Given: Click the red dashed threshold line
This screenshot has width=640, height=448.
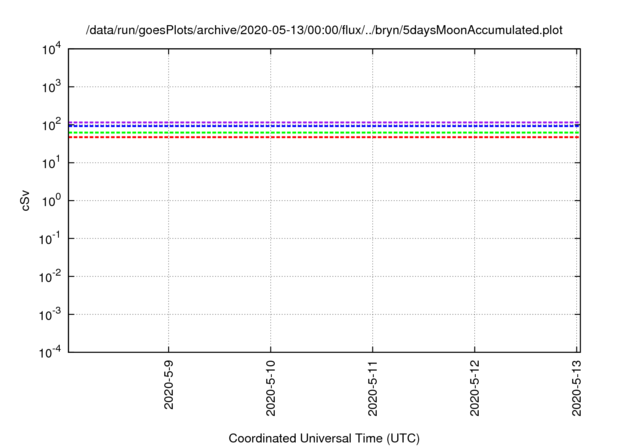Looking at the screenshot, I should click(324, 137).
